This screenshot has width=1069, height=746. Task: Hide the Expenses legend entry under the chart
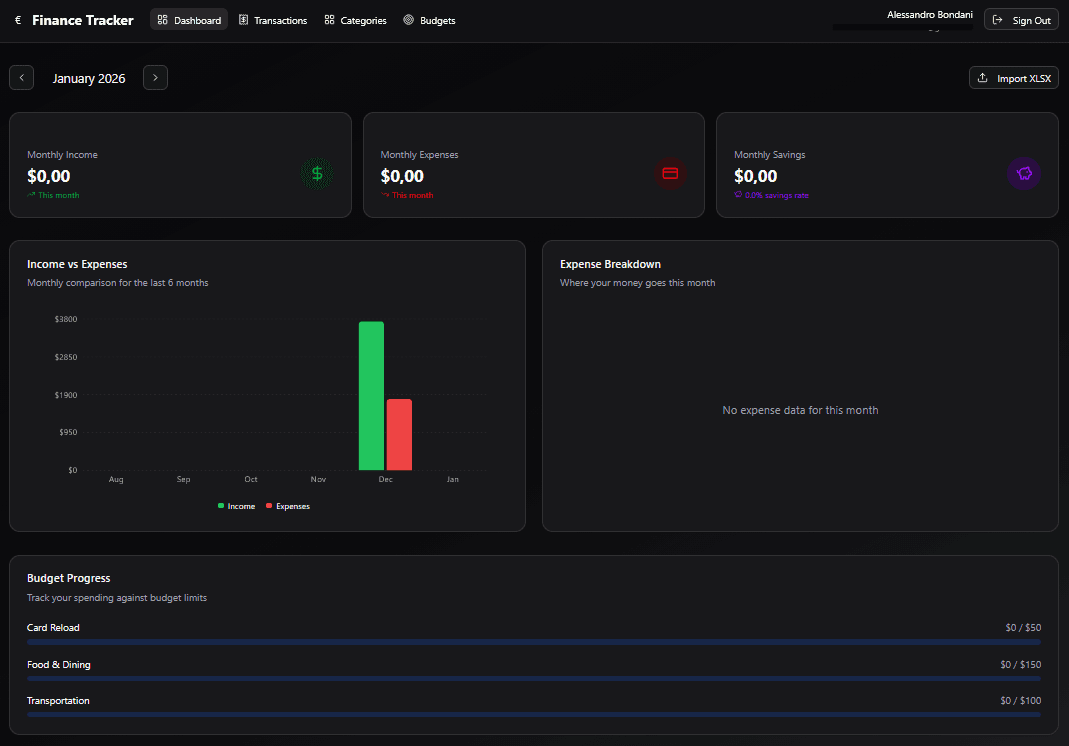click(x=287, y=506)
